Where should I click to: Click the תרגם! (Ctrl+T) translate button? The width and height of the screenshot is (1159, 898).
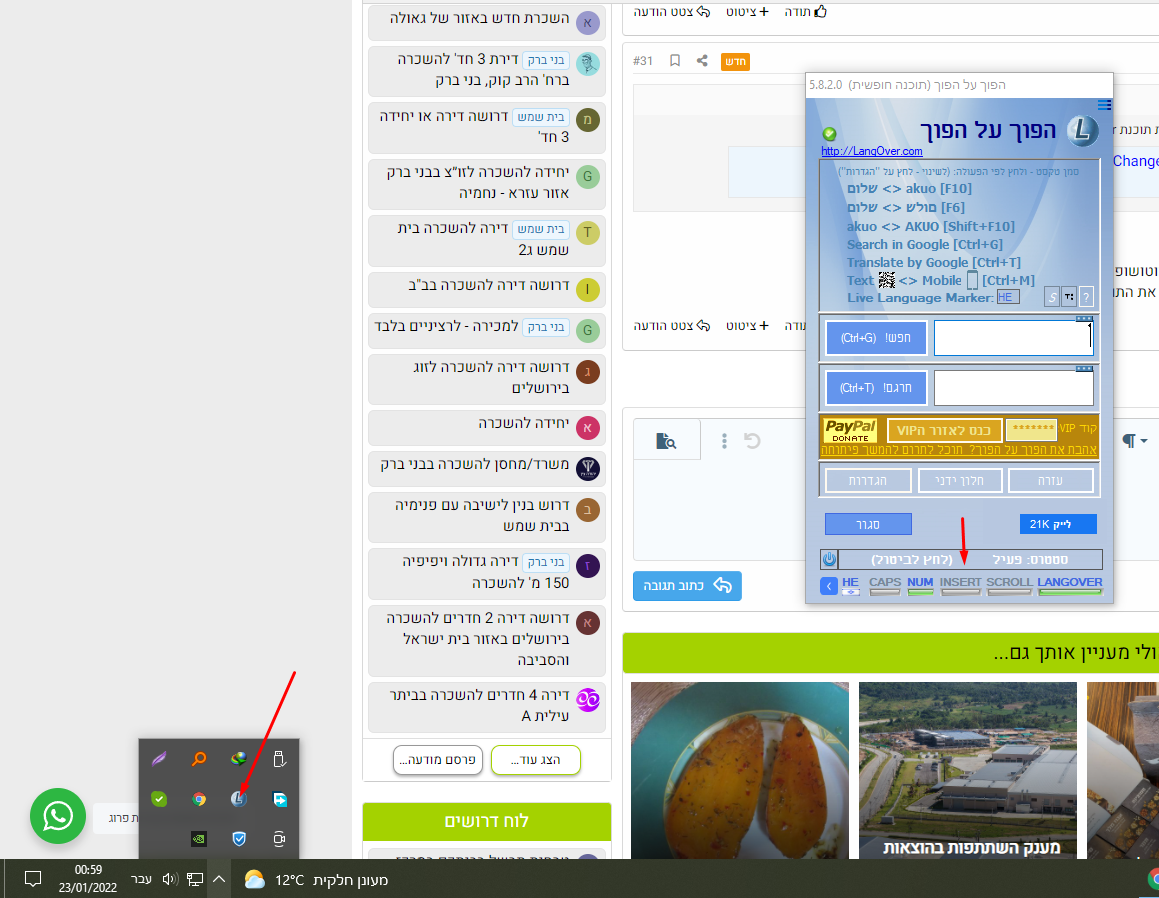876,387
